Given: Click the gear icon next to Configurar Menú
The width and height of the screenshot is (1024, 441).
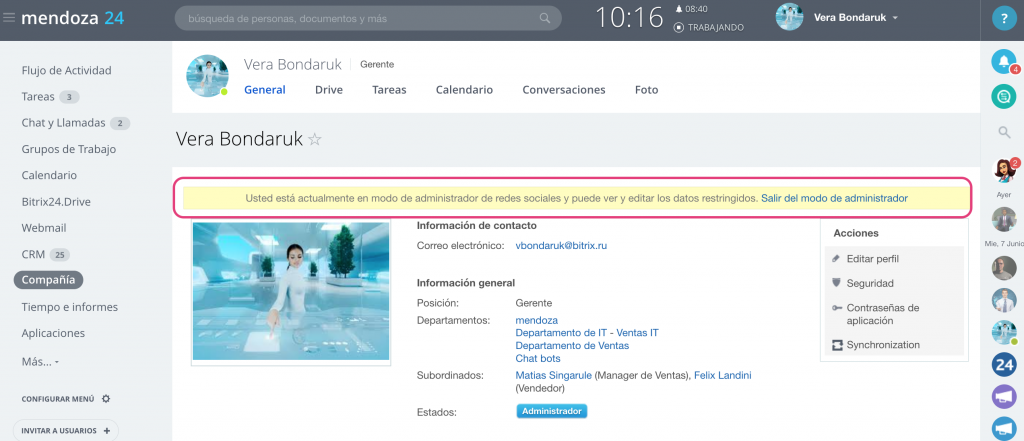Looking at the screenshot, I should point(106,399).
